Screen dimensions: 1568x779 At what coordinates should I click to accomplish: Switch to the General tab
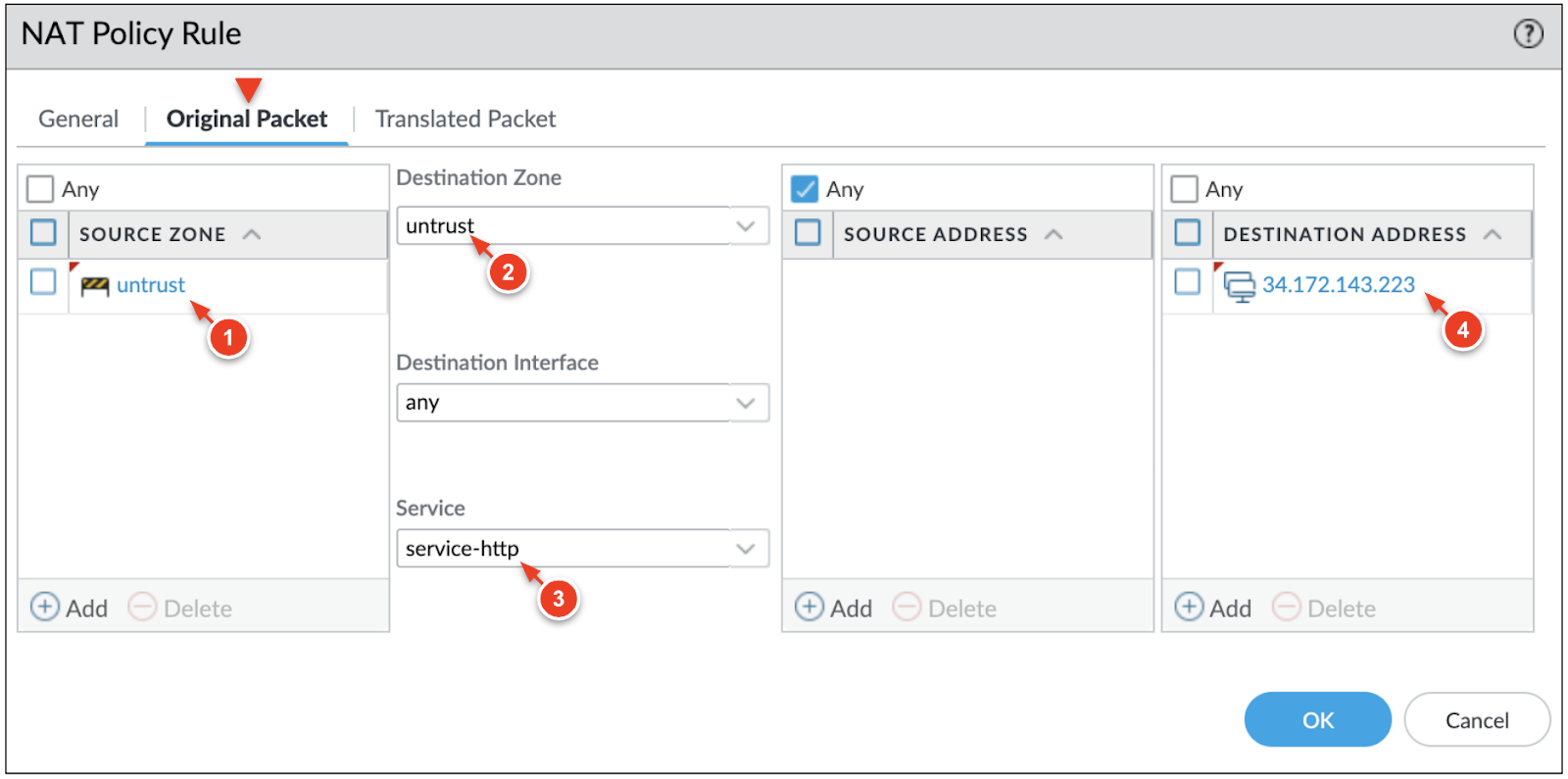pos(78,120)
